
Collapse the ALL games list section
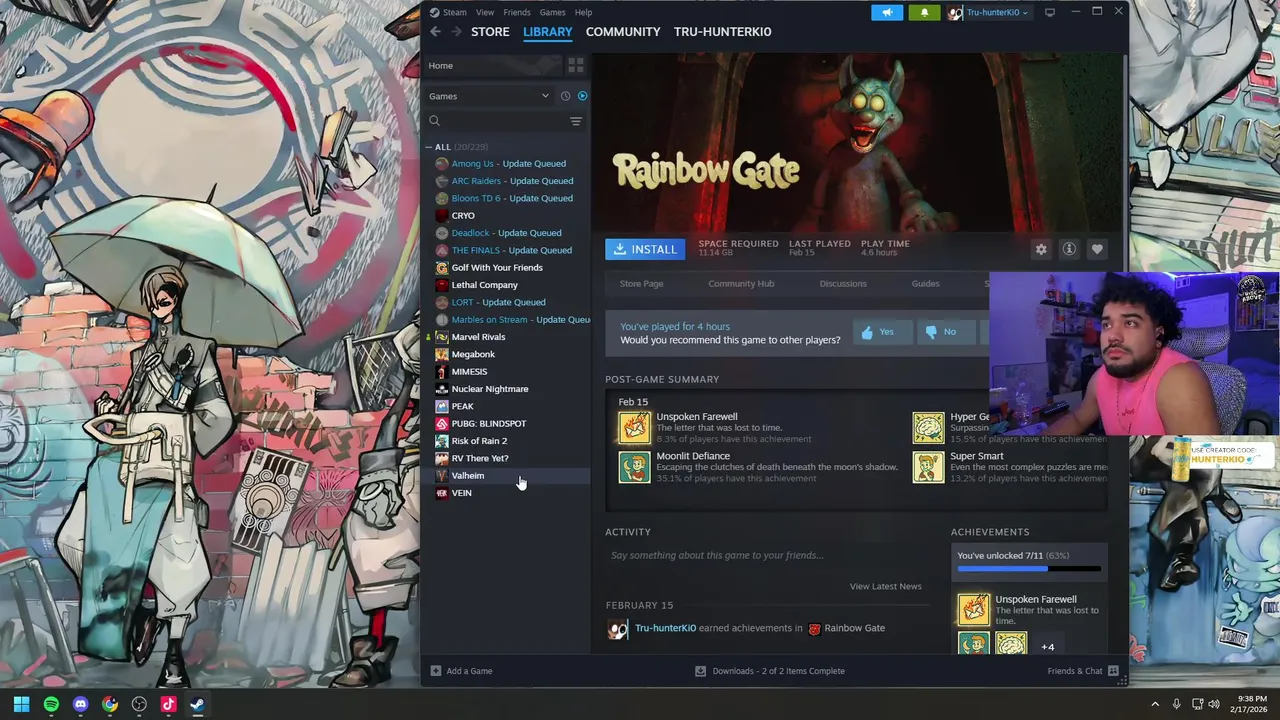[430, 147]
